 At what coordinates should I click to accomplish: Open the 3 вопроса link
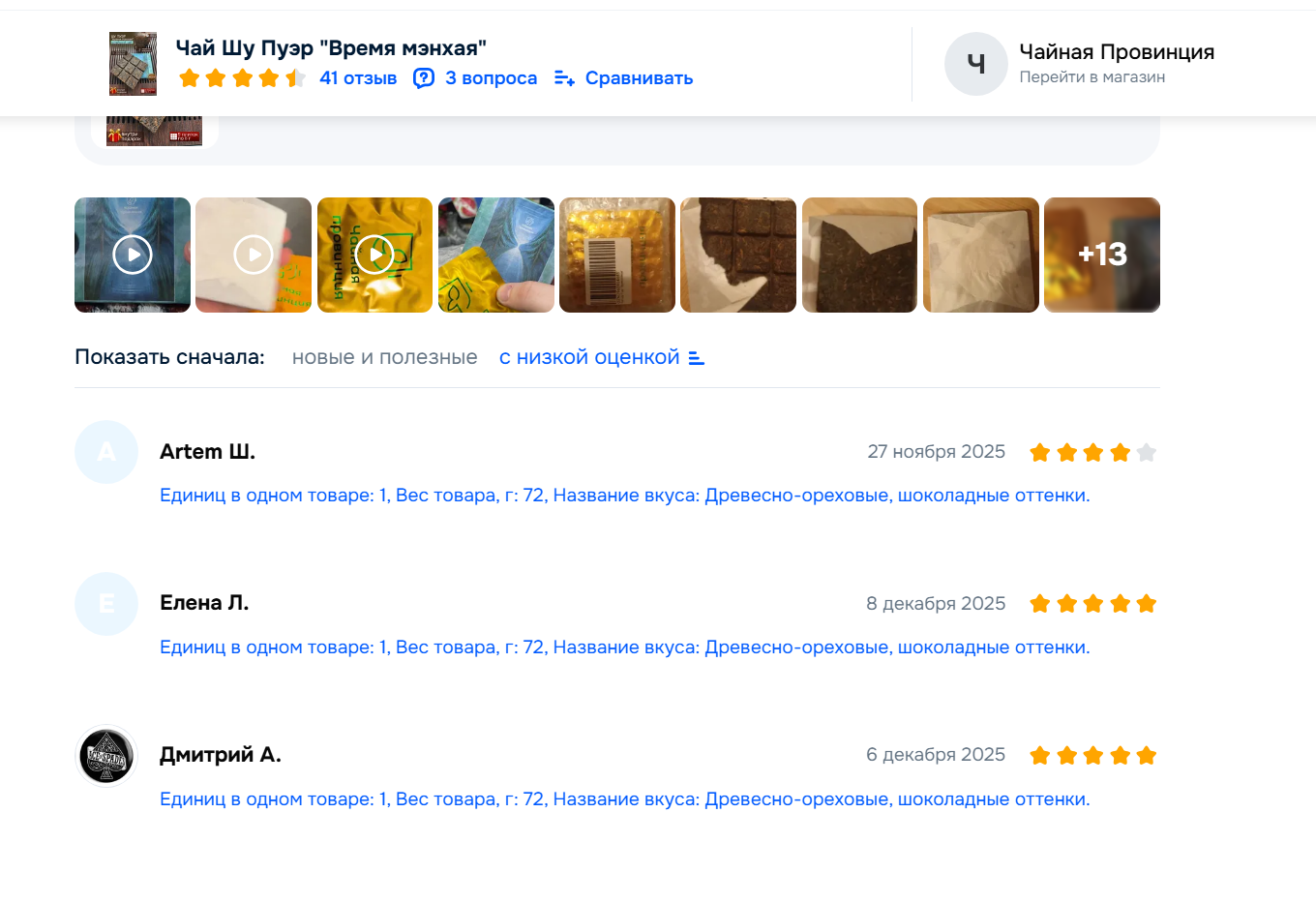(x=491, y=78)
